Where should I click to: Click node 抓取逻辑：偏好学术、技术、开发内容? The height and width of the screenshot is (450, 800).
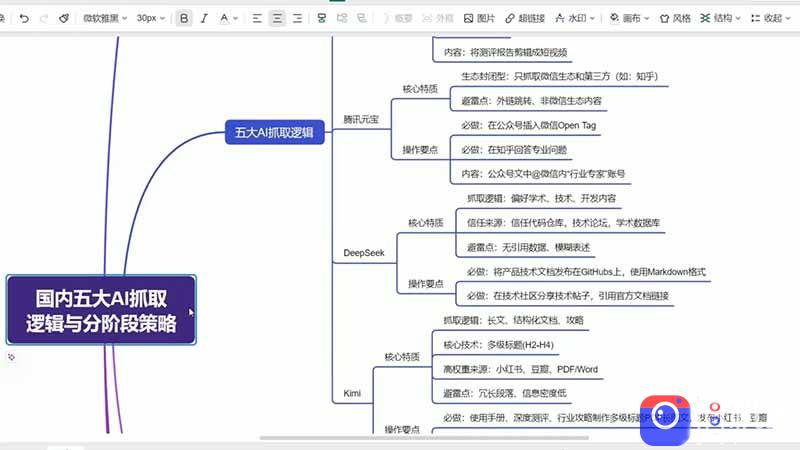pos(541,198)
